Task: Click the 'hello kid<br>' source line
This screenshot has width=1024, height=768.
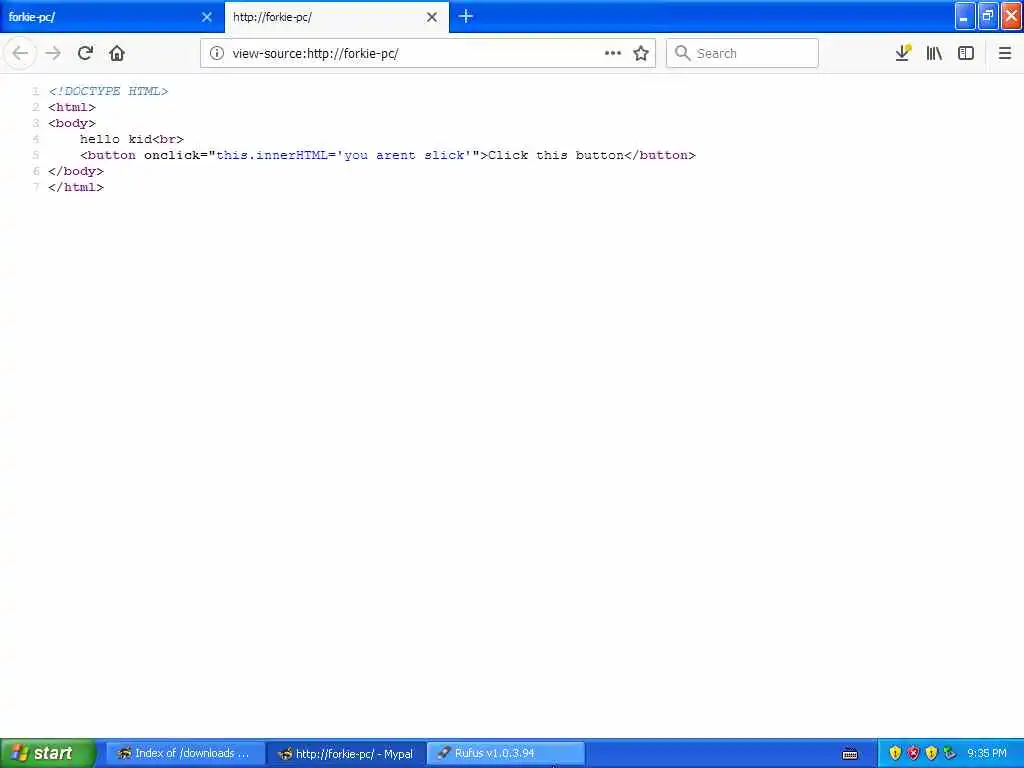Action: tap(132, 139)
